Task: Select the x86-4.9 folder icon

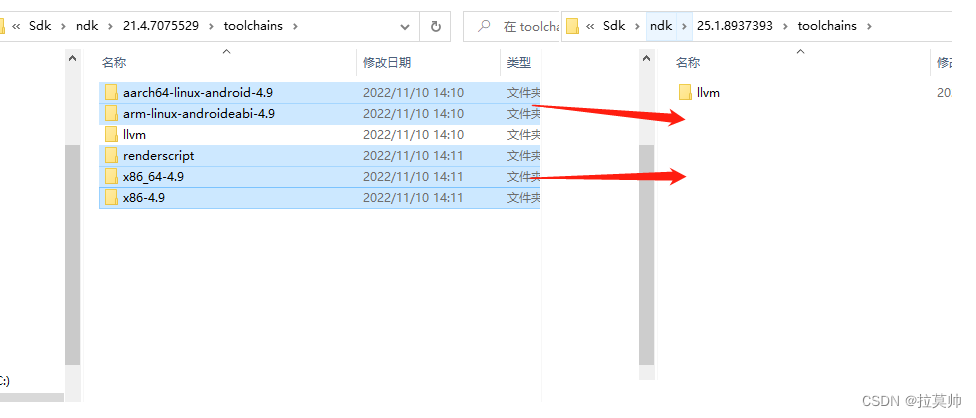Action: pyautogui.click(x=111, y=198)
